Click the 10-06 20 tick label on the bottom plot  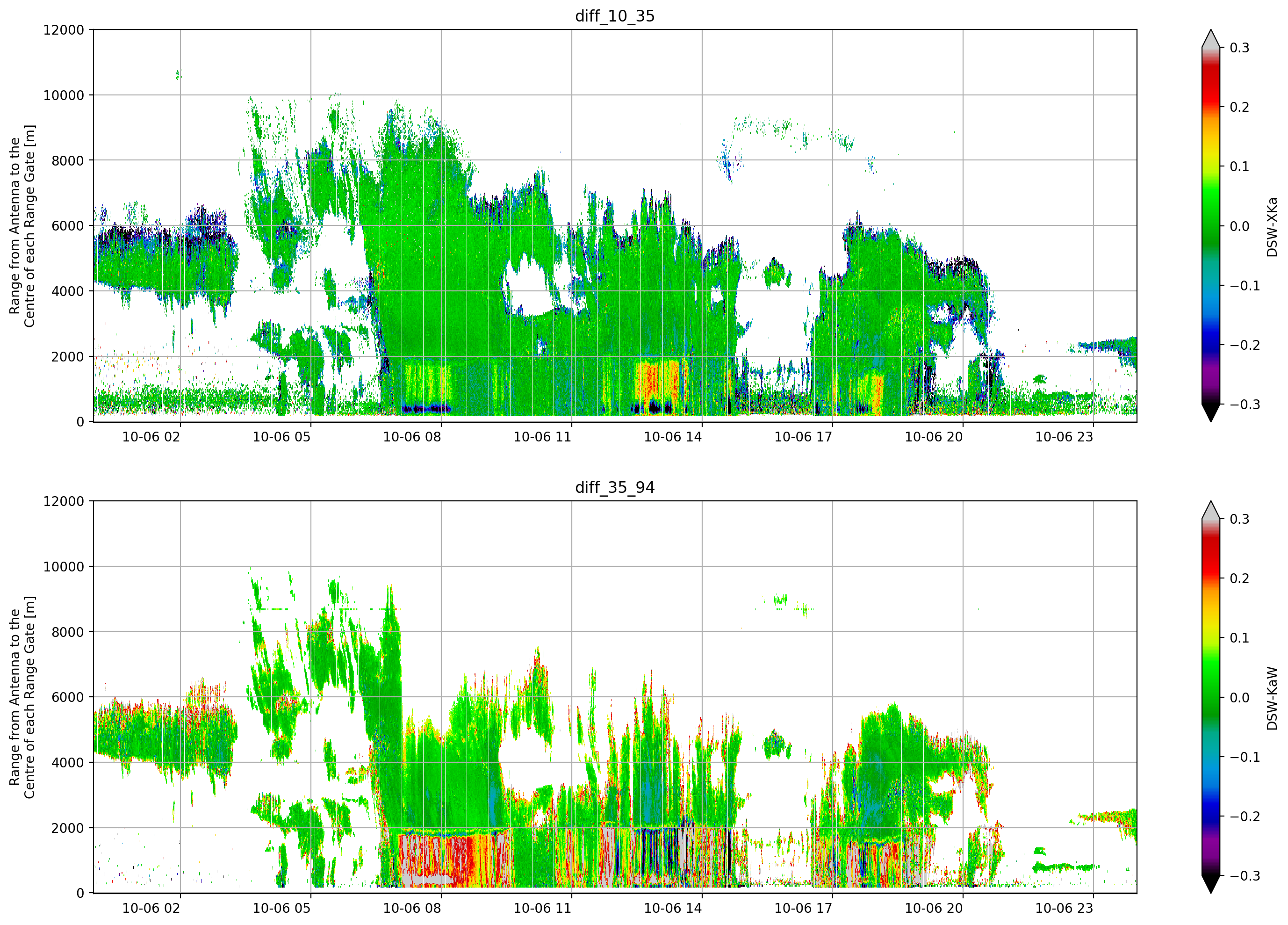[934, 909]
